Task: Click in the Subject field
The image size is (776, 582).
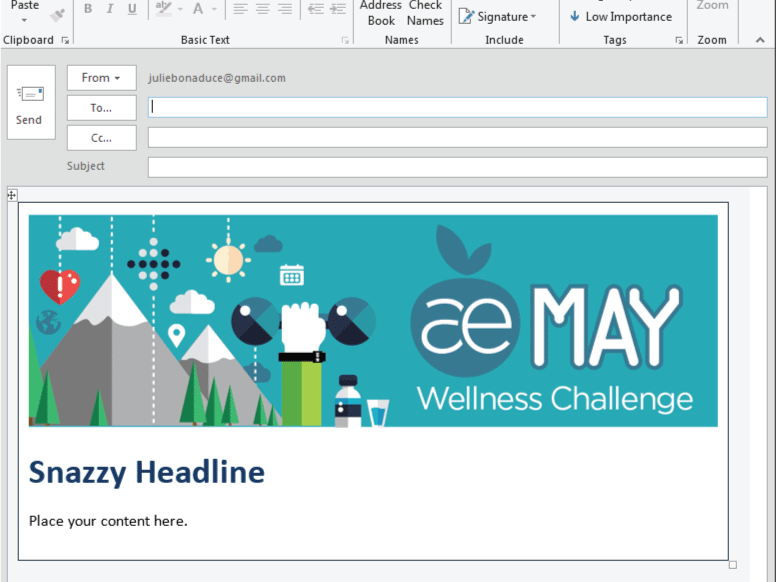Action: [x=458, y=167]
